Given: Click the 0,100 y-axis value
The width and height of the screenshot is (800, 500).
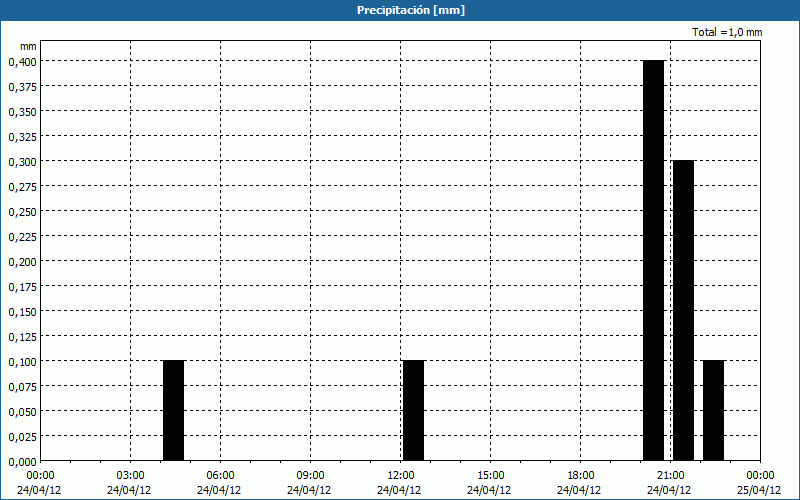Looking at the screenshot, I should point(22,361).
